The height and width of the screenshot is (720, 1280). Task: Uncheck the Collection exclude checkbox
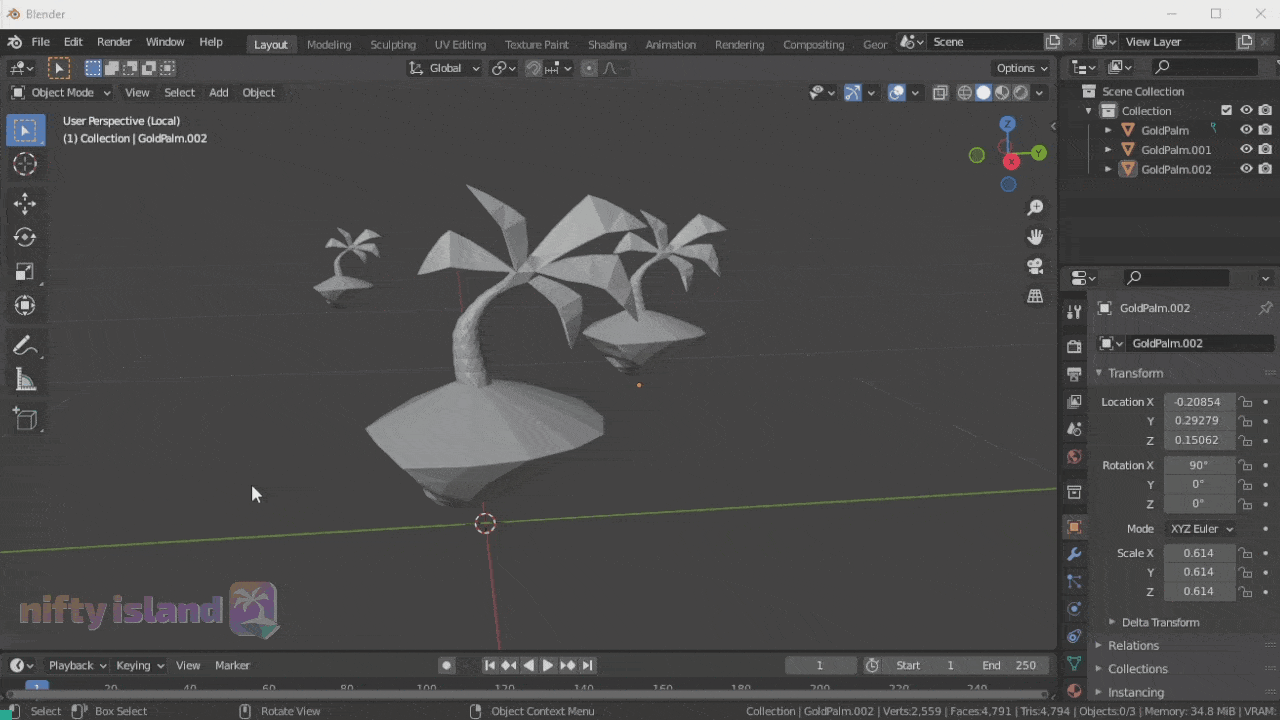point(1226,111)
